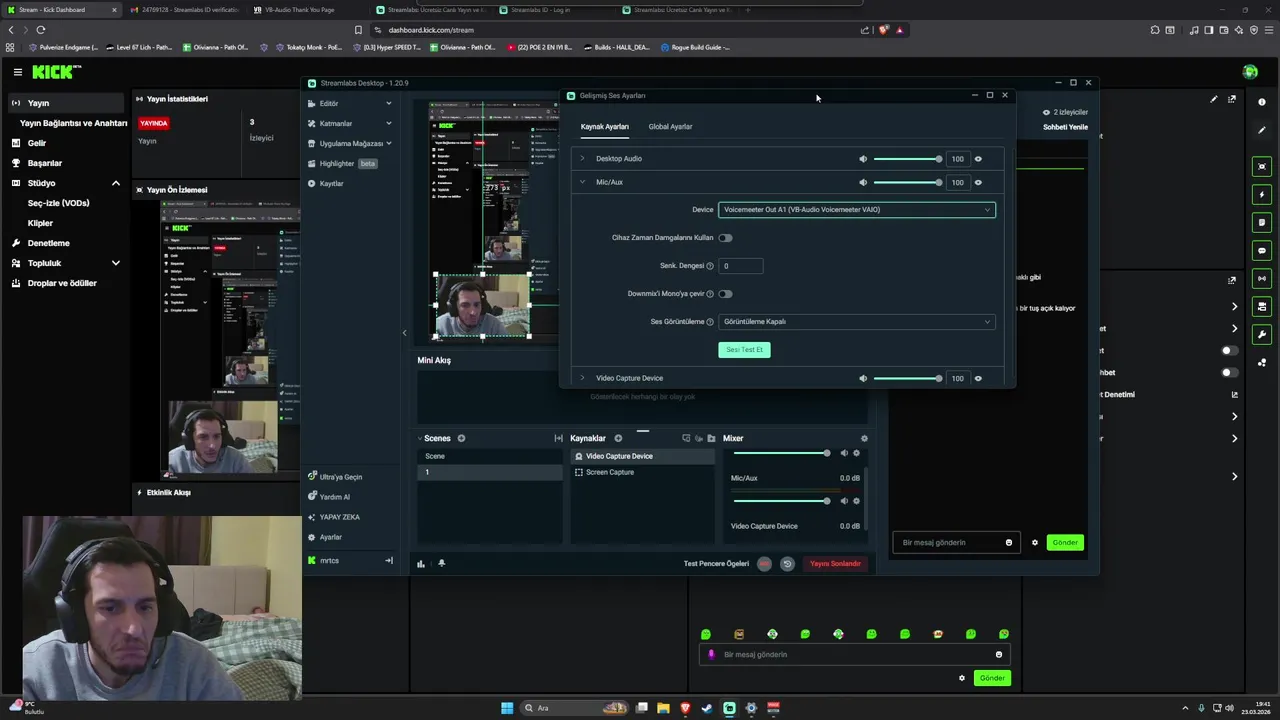Open Kick hamburger menu
1280x720 pixels.
[x=17, y=72]
